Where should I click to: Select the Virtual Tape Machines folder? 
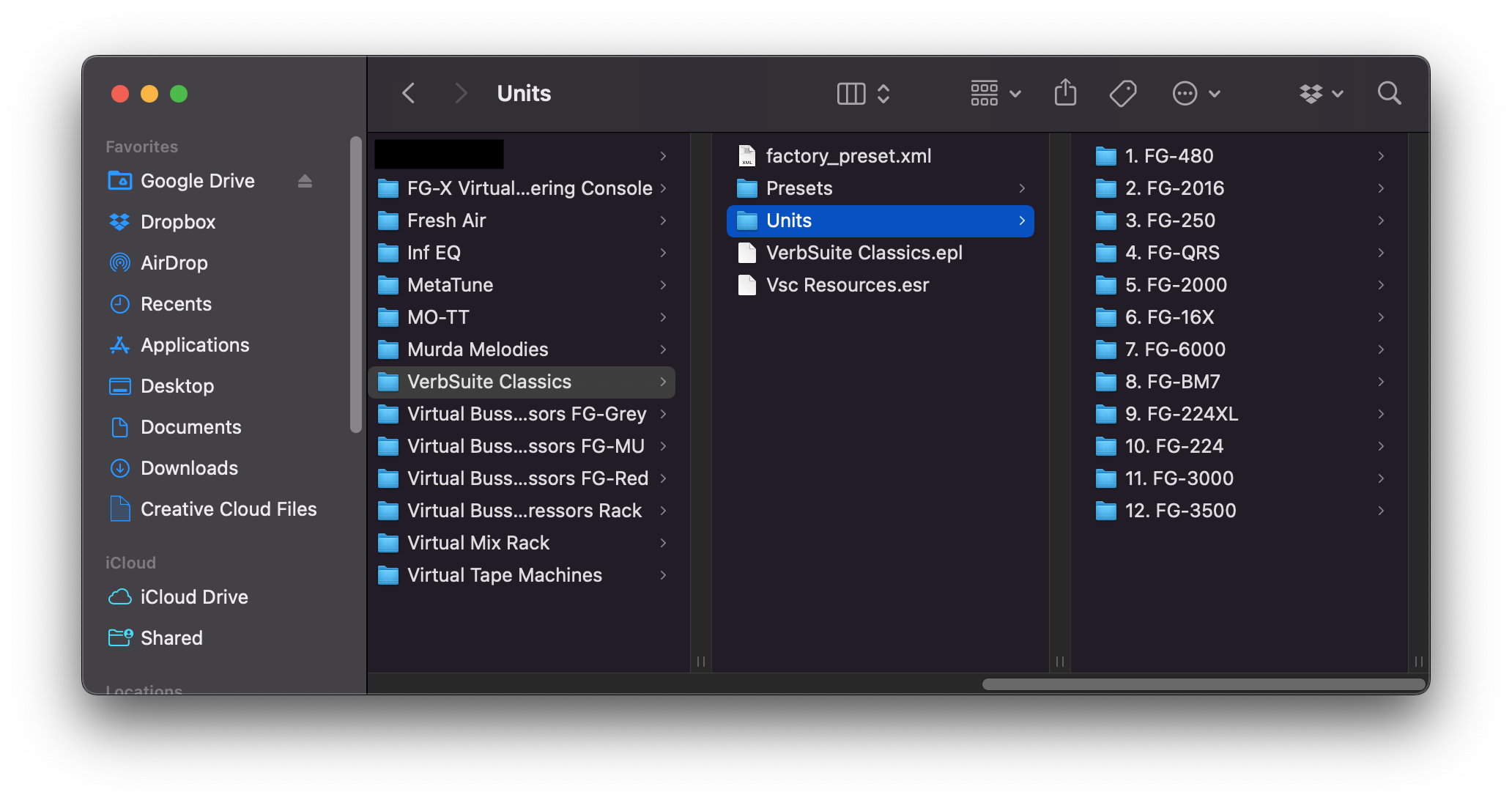pos(522,575)
